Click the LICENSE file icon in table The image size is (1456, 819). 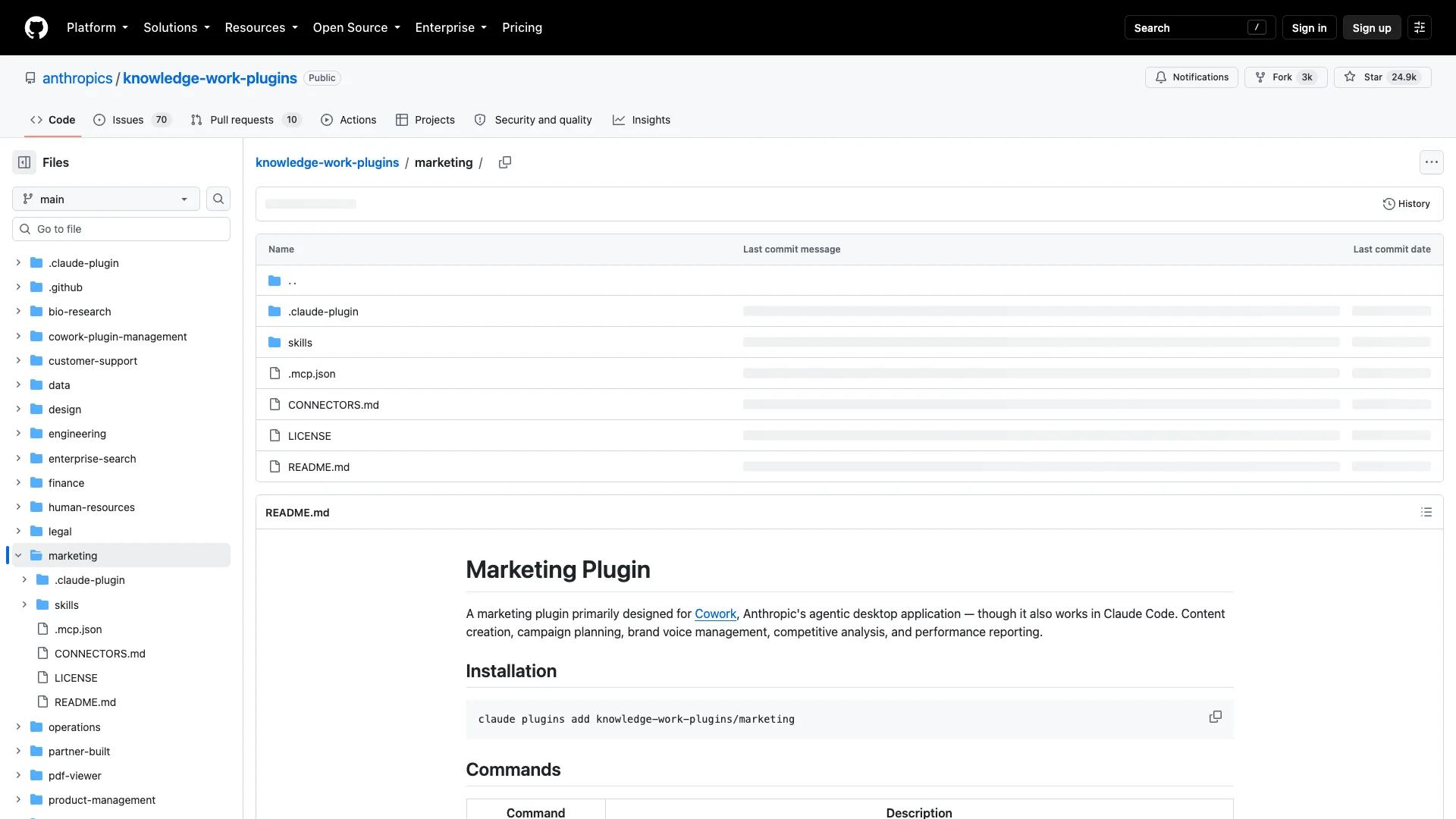pos(275,435)
